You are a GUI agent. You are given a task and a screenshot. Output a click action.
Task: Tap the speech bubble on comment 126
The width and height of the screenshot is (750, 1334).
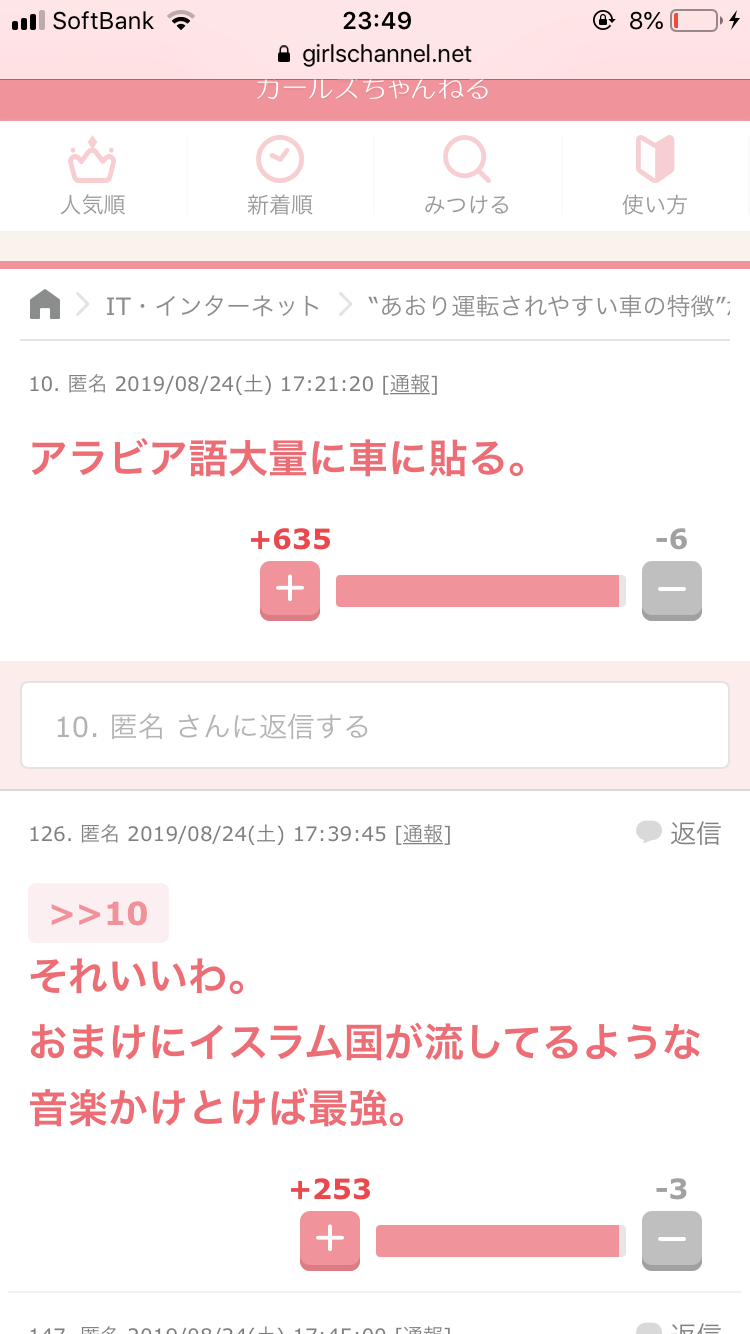tap(649, 831)
